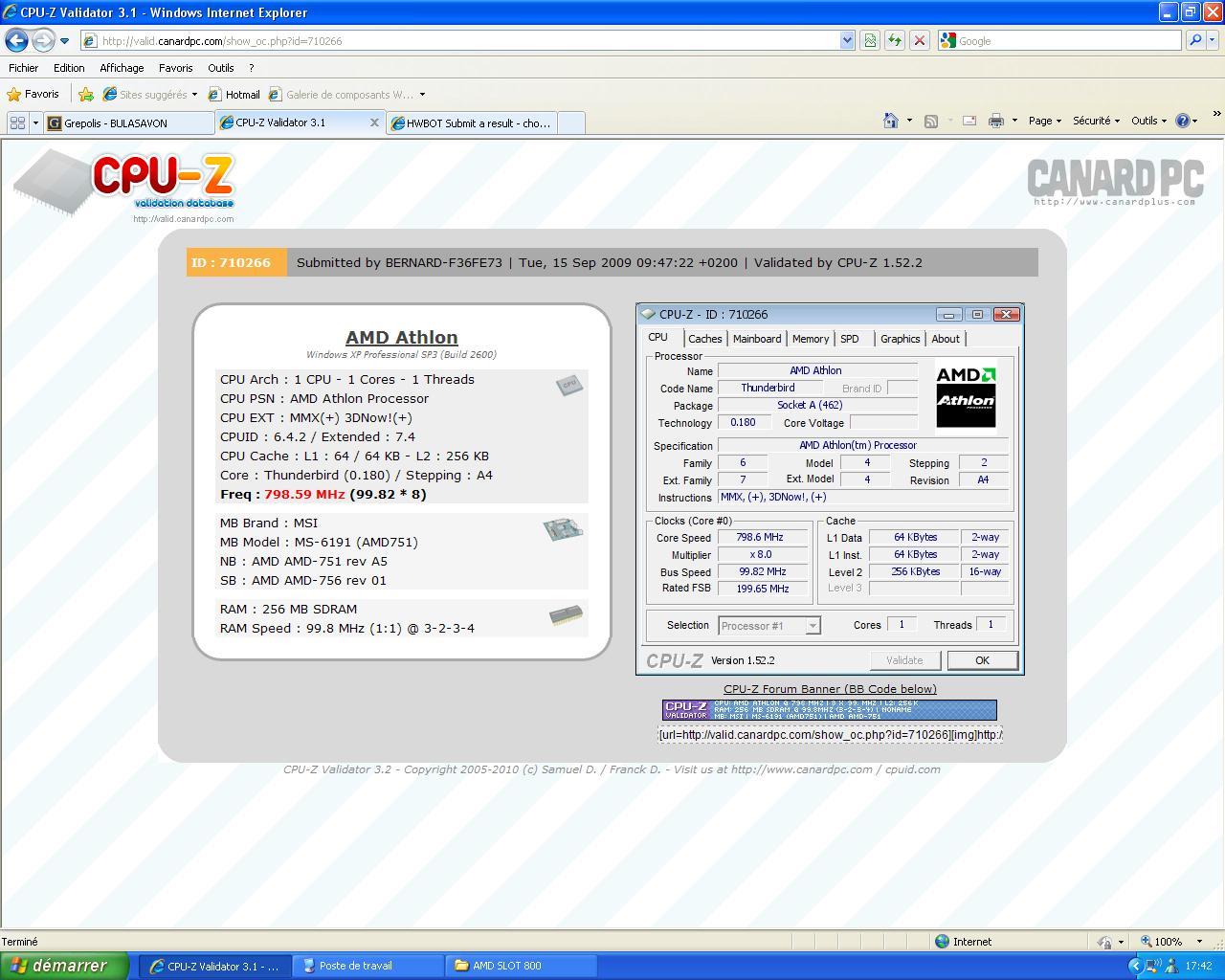This screenshot has width=1225, height=980.
Task: Open the Edition menu
Action: 69,68
